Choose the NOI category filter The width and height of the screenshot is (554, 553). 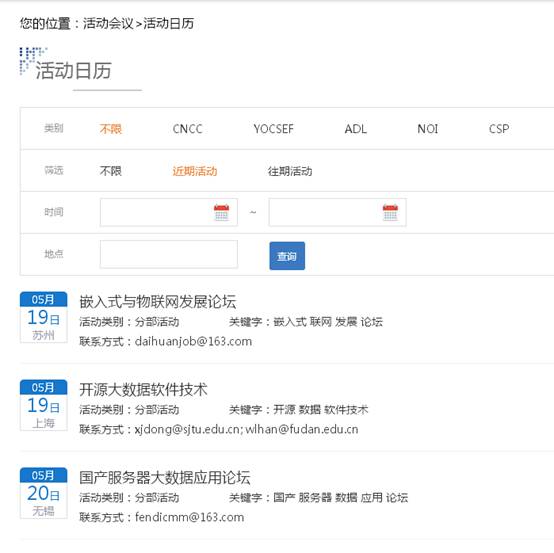(428, 129)
